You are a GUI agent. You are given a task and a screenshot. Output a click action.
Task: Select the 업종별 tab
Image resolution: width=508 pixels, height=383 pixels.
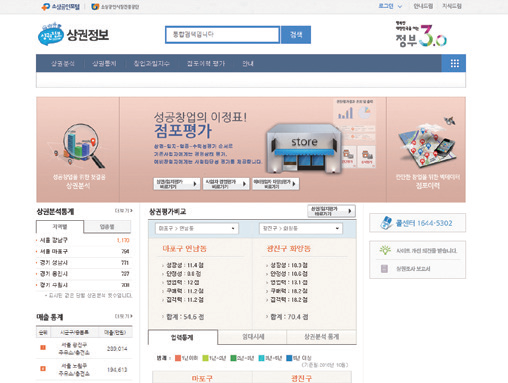pos(107,227)
